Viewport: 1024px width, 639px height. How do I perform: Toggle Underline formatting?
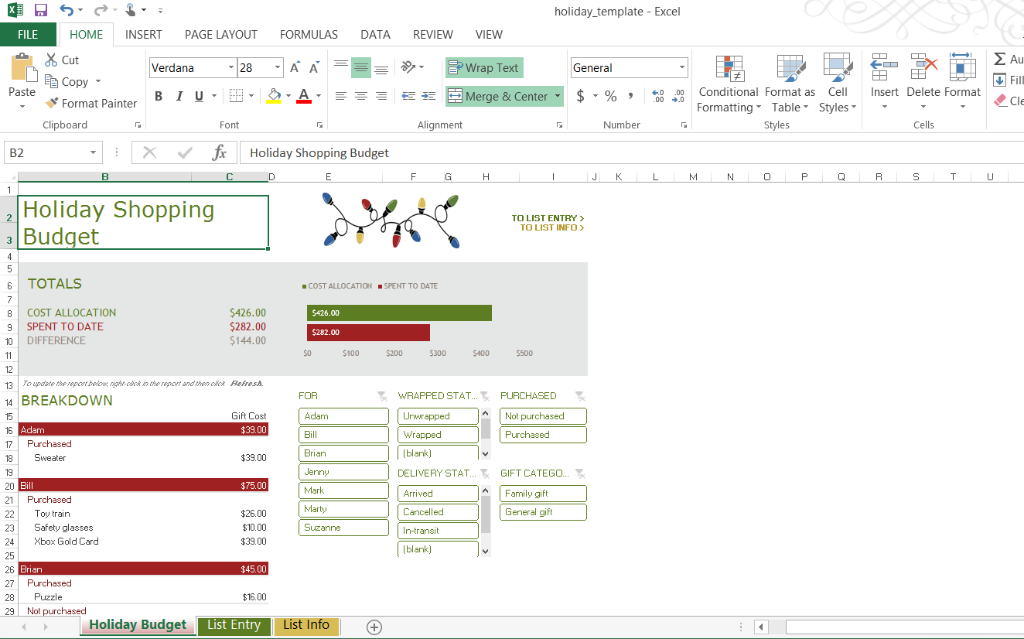click(199, 96)
